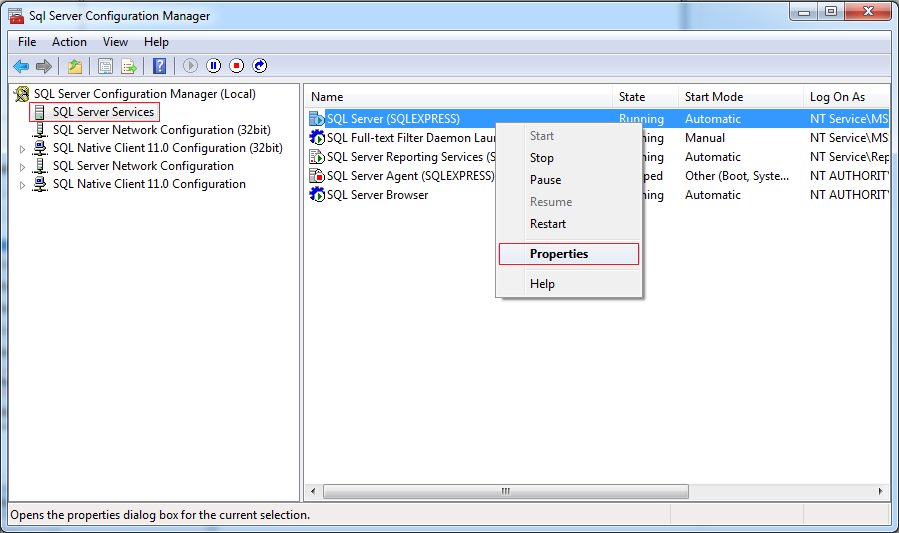Click the Back arrow toolbar icon
Image resolution: width=899 pixels, height=533 pixels.
point(21,66)
